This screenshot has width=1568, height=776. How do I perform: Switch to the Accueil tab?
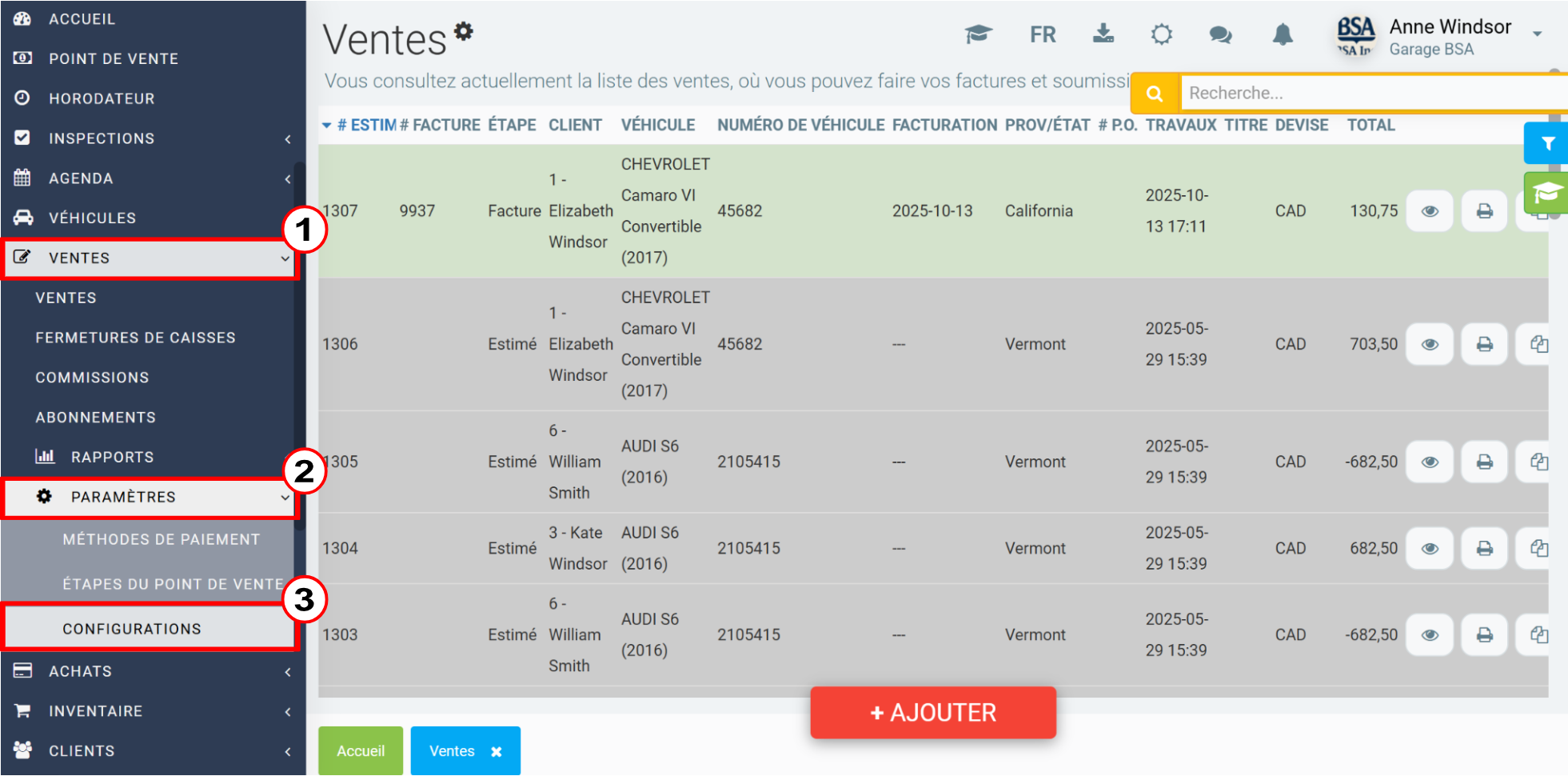click(361, 750)
